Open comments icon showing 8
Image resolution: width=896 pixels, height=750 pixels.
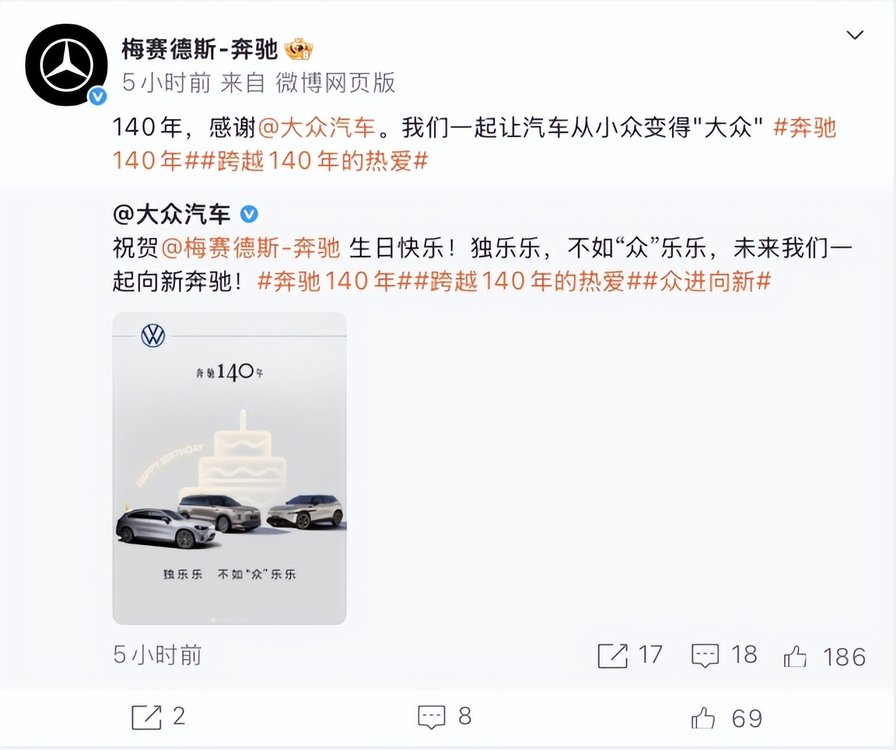click(x=431, y=717)
